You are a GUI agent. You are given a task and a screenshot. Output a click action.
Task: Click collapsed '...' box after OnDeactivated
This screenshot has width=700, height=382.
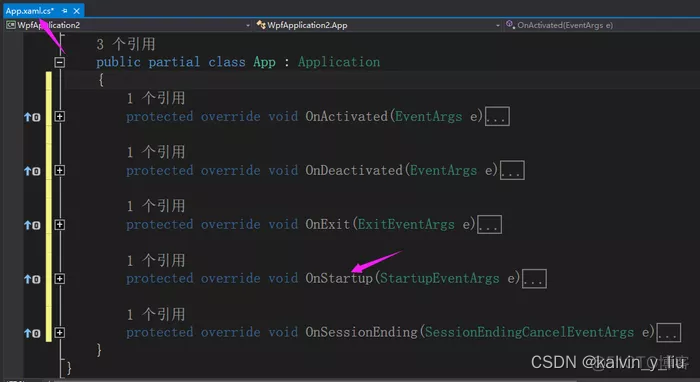[x=512, y=170]
